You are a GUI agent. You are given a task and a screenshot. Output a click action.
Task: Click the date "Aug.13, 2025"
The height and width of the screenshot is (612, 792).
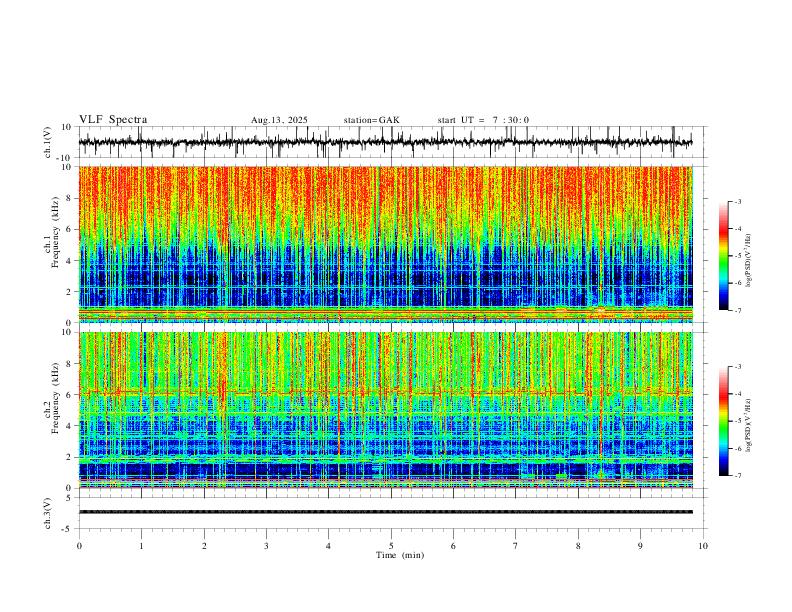[x=279, y=120]
